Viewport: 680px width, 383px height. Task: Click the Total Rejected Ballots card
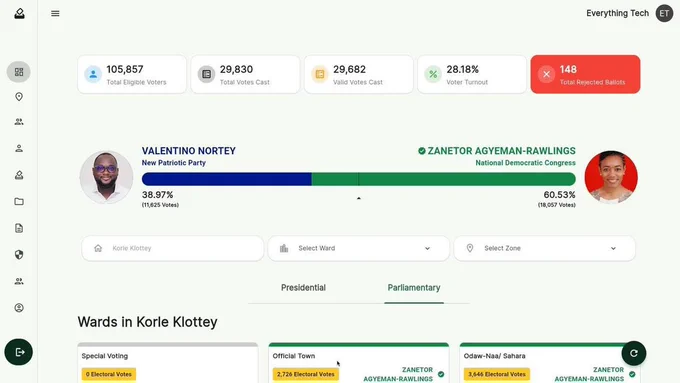coord(585,74)
